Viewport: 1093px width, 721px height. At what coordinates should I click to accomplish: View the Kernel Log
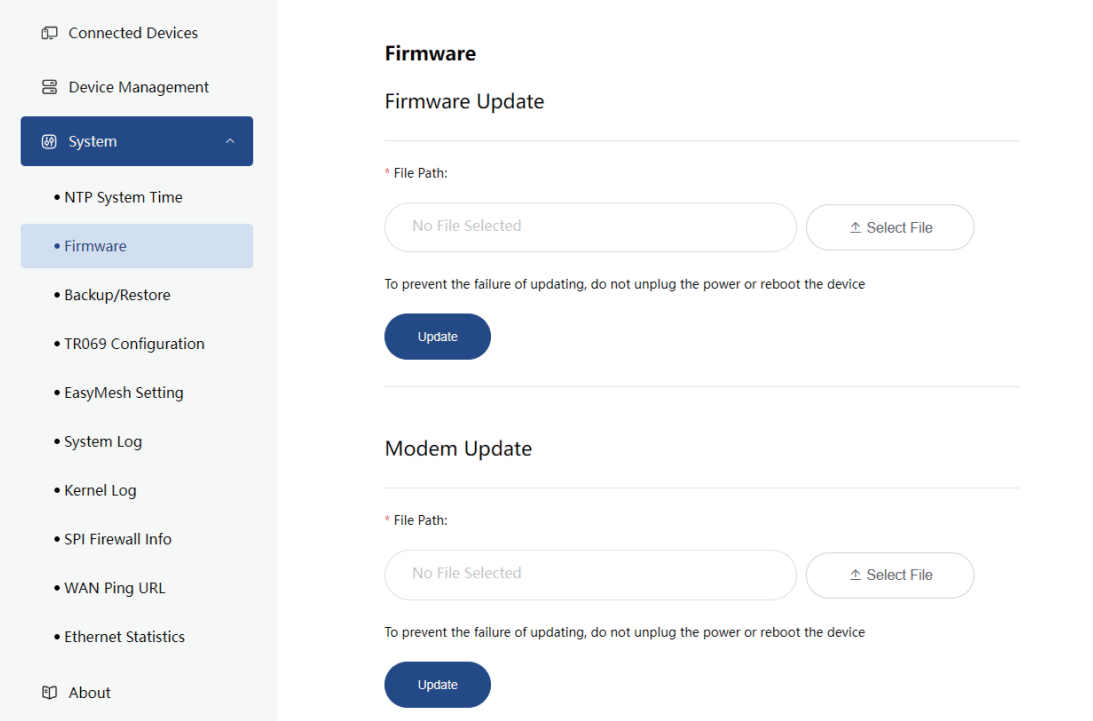100,490
